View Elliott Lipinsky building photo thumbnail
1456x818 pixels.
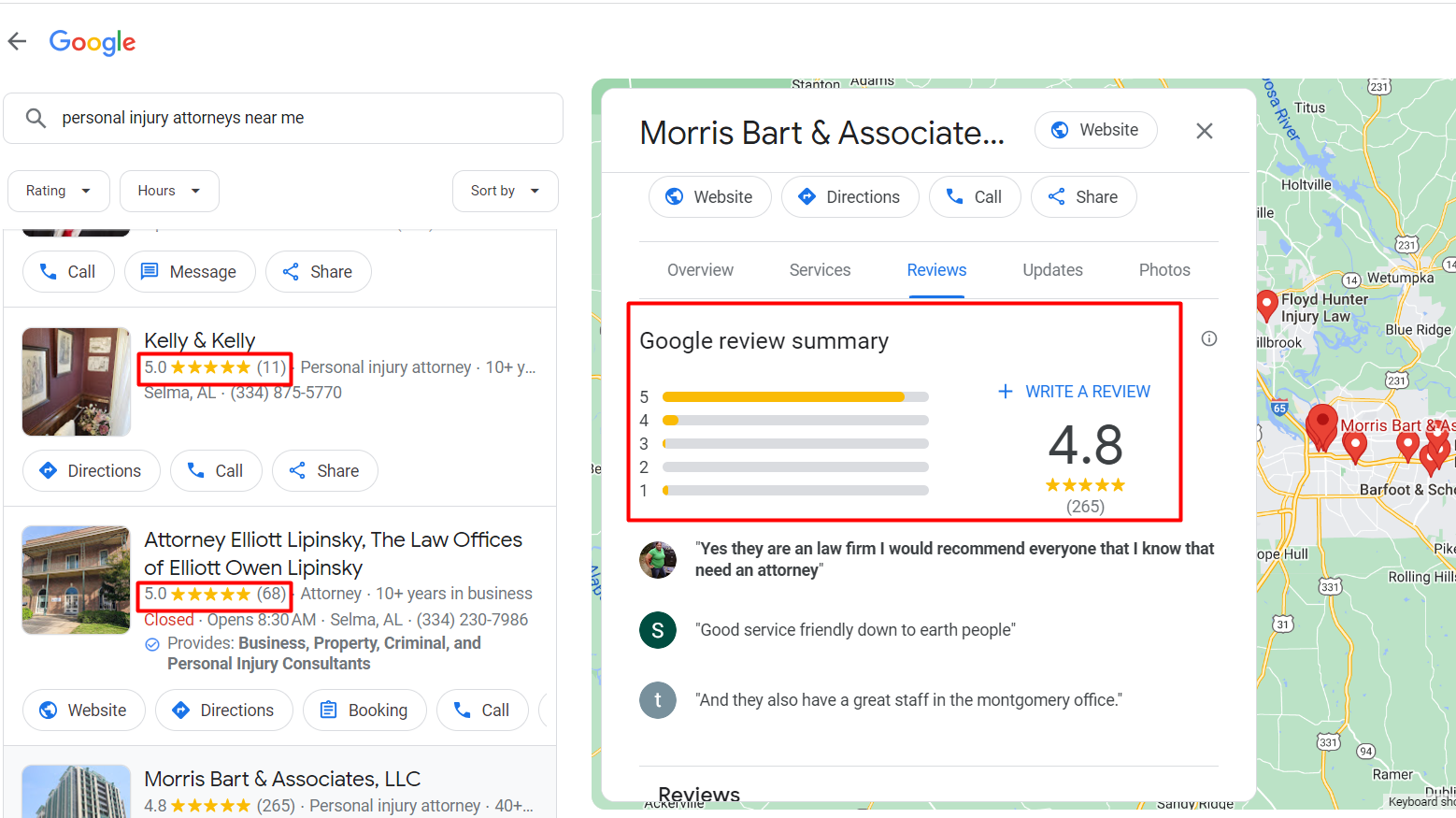(77, 580)
